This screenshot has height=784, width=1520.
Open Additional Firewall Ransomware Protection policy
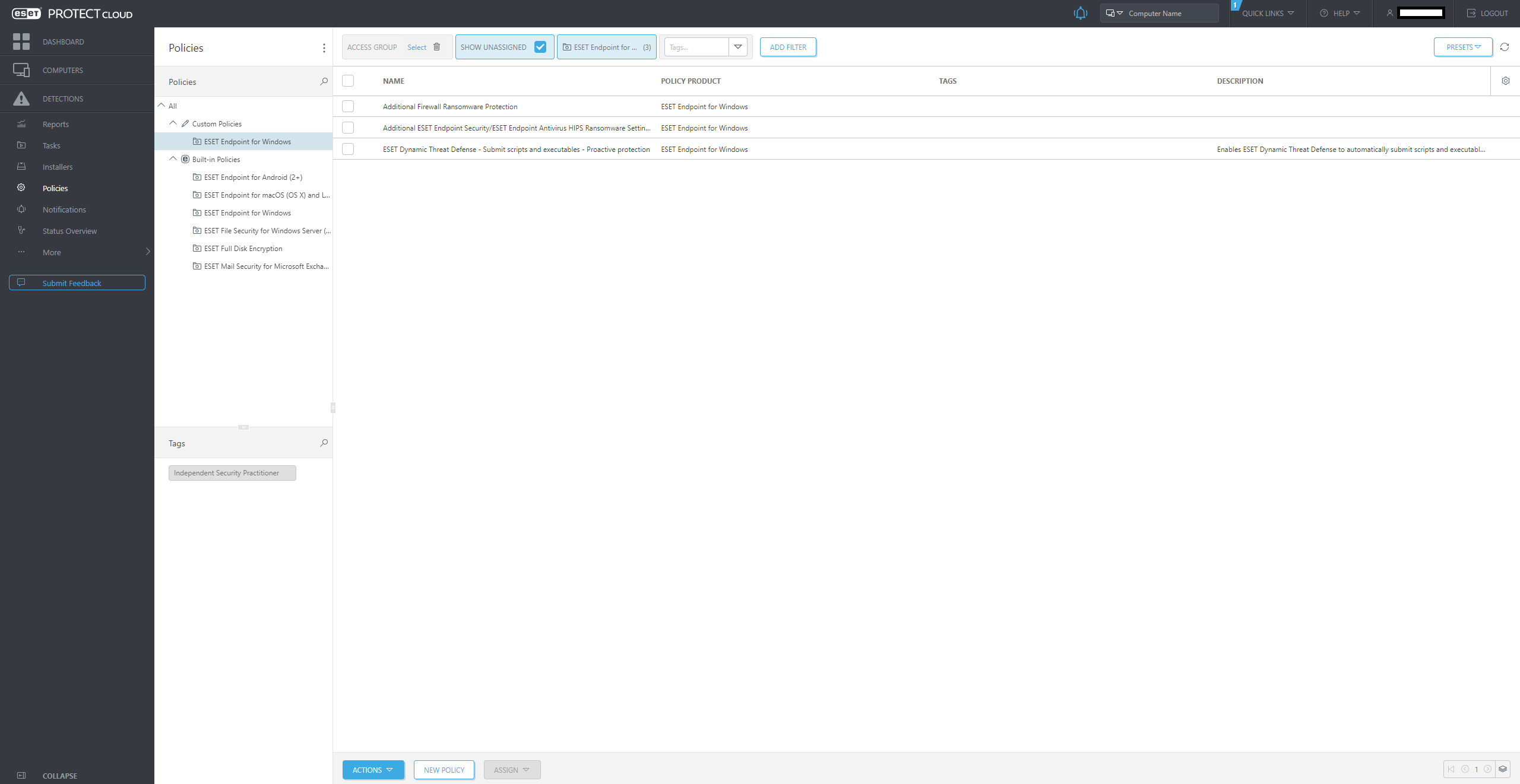click(450, 106)
